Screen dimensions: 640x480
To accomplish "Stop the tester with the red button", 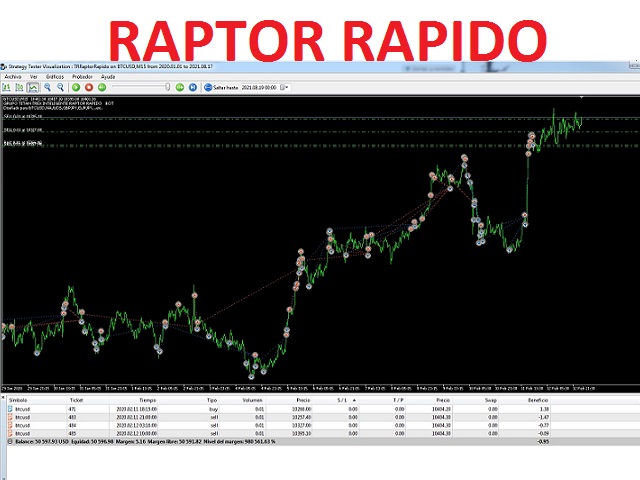I will click(89, 87).
